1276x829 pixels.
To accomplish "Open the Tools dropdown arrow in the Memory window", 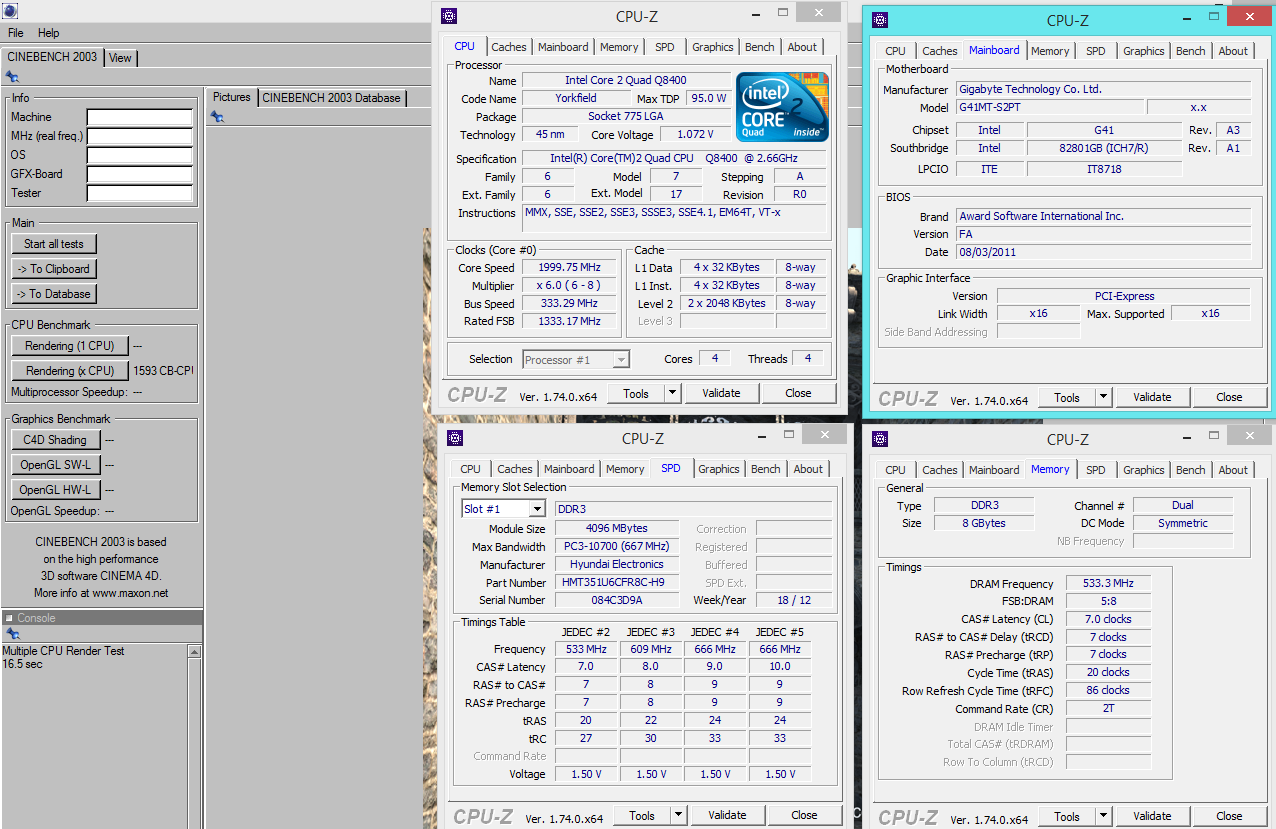I will [1103, 816].
